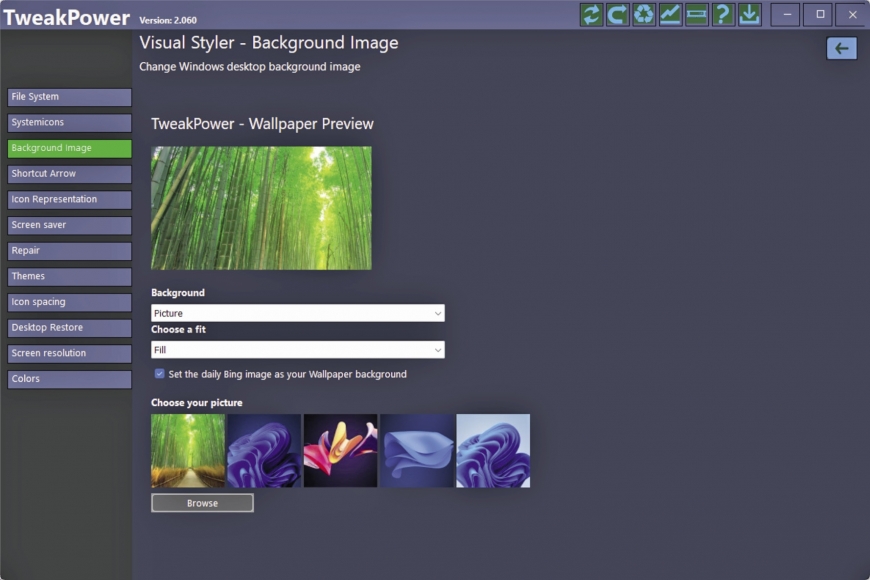Maximize the TweakPower window
The width and height of the screenshot is (870, 580).
[x=820, y=14]
